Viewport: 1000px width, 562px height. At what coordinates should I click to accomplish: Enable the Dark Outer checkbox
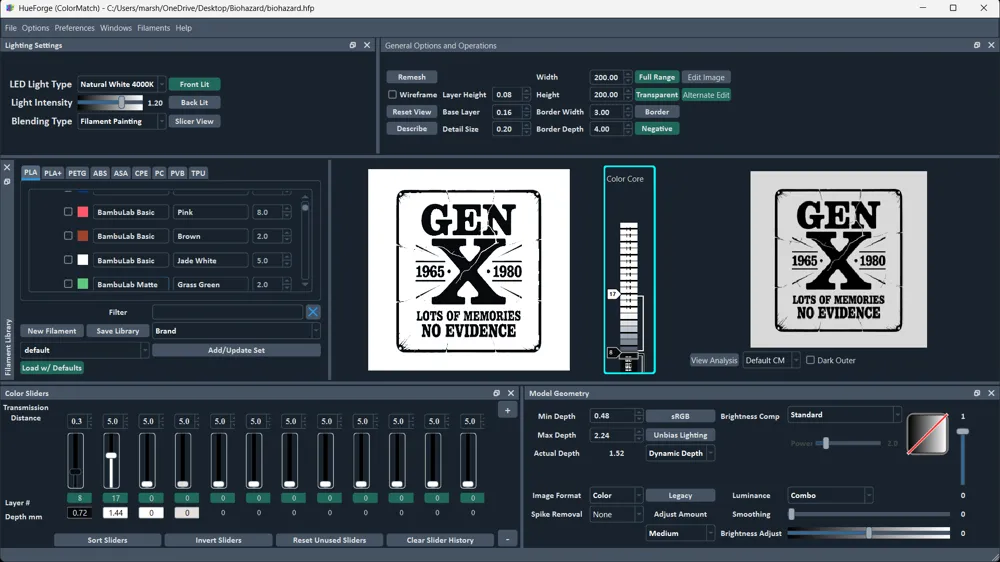click(810, 360)
